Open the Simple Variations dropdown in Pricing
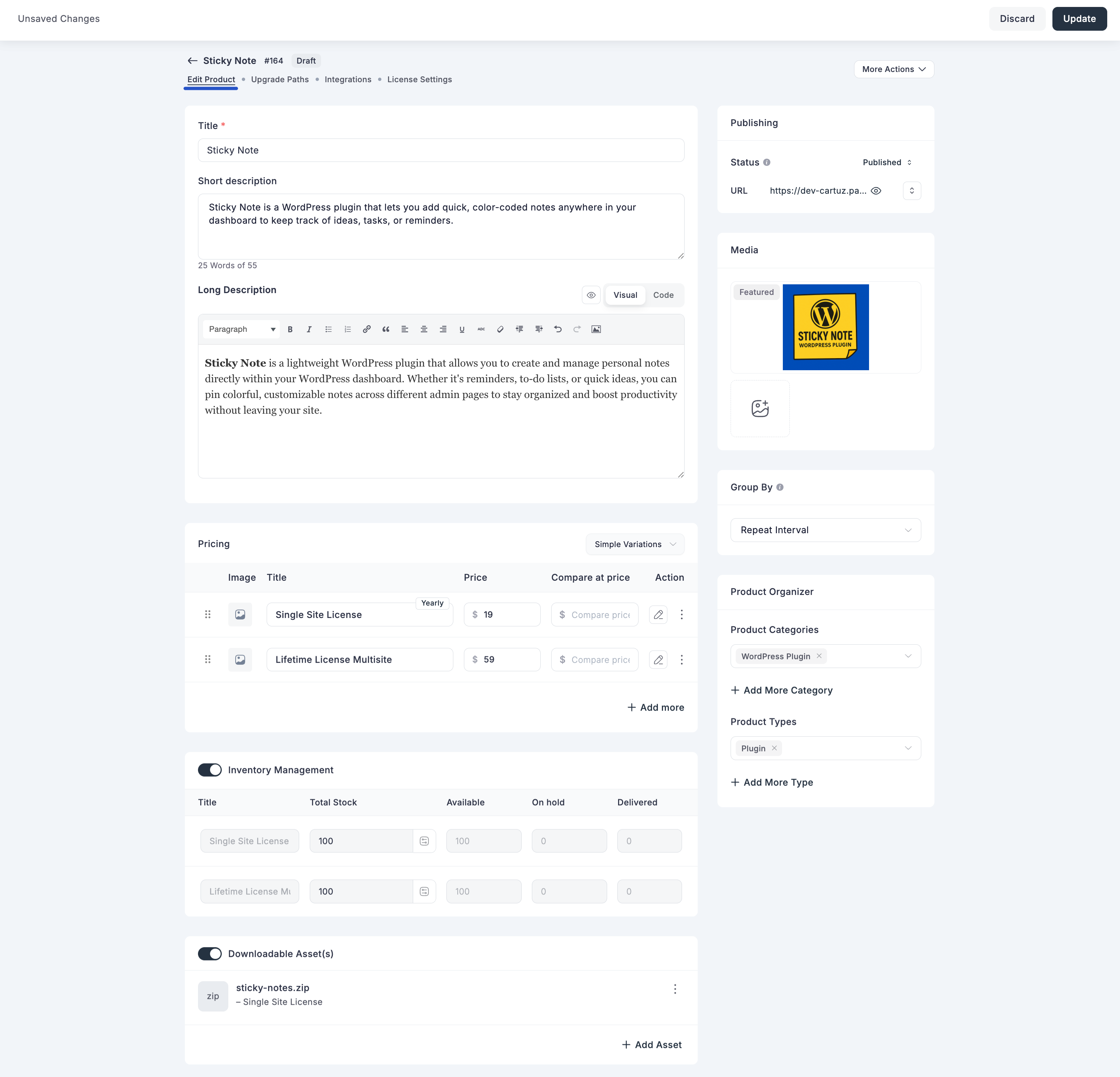The width and height of the screenshot is (1120, 1077). 635,544
